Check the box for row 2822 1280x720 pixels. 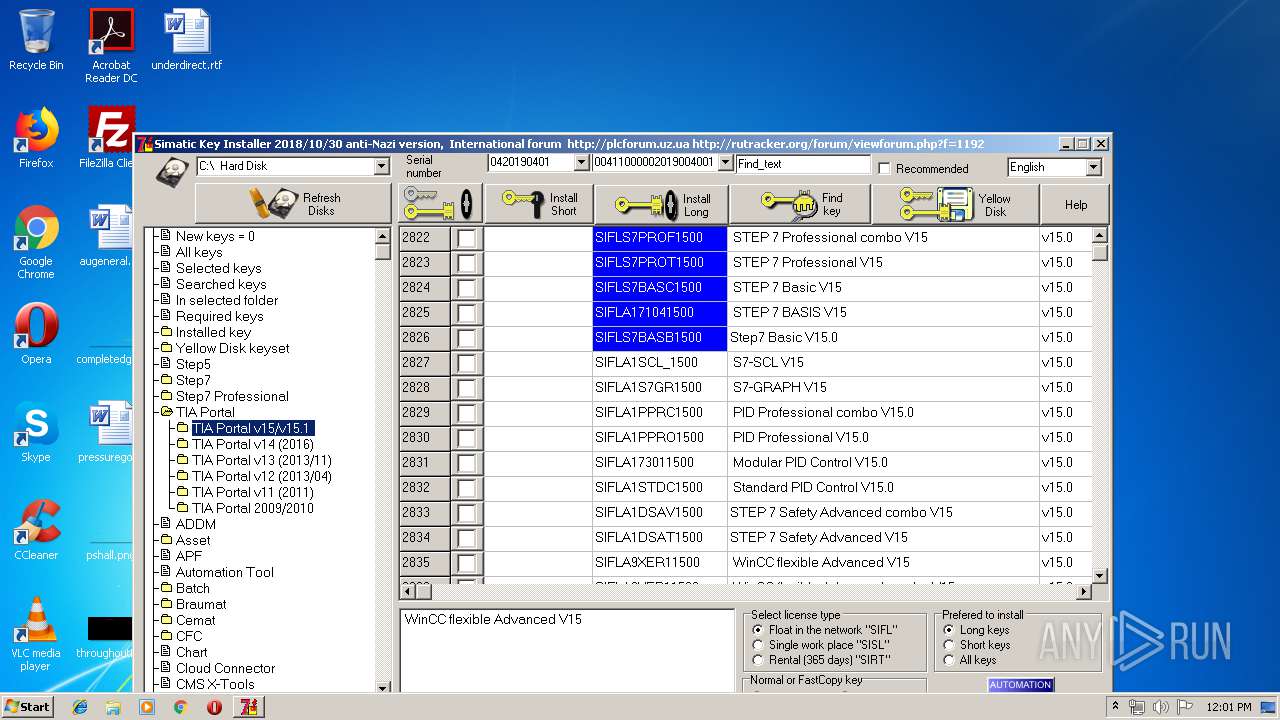coord(467,238)
